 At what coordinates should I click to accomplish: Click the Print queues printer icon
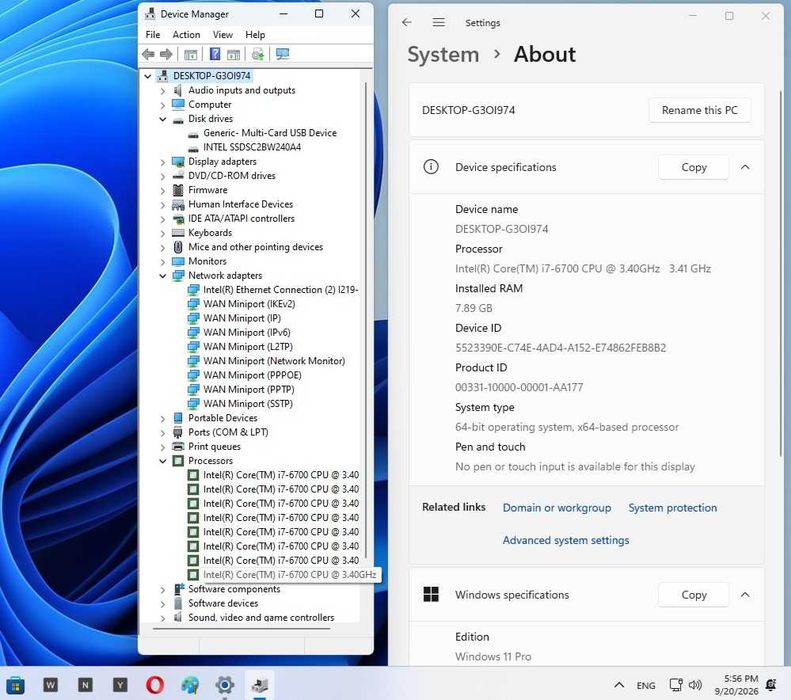pyautogui.click(x=178, y=446)
